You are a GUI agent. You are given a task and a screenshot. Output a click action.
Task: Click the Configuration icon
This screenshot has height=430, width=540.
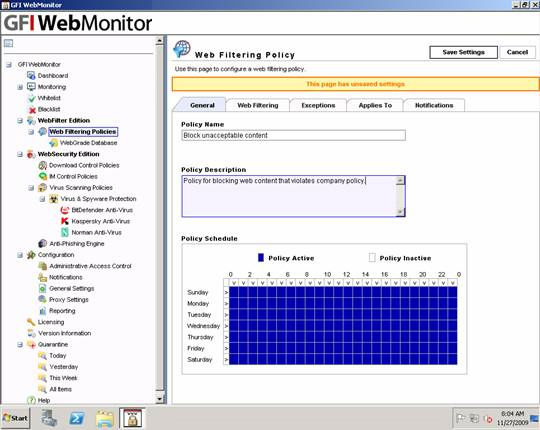point(31,255)
